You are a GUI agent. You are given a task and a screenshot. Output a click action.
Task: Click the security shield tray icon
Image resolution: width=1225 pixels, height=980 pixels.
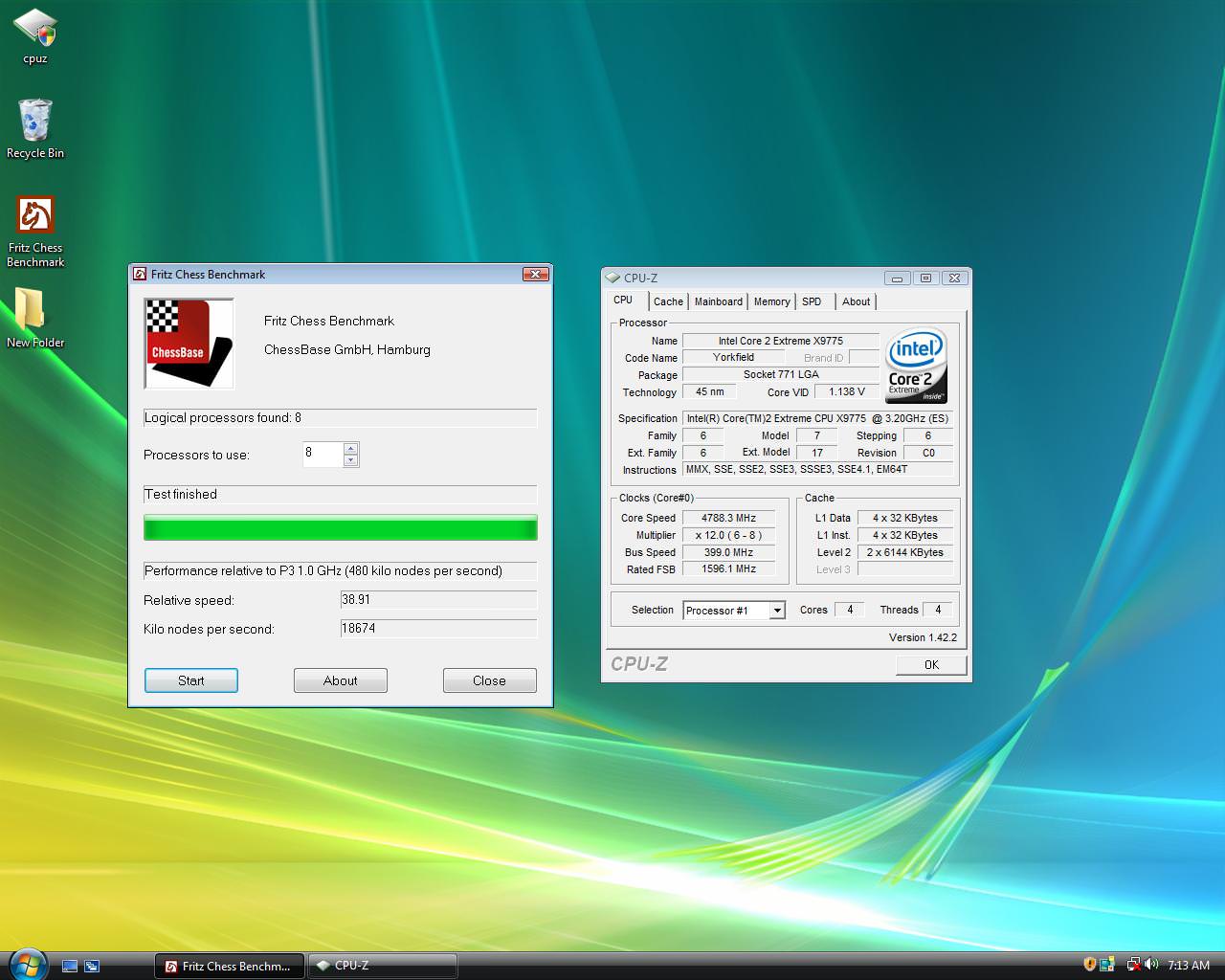tap(1089, 965)
